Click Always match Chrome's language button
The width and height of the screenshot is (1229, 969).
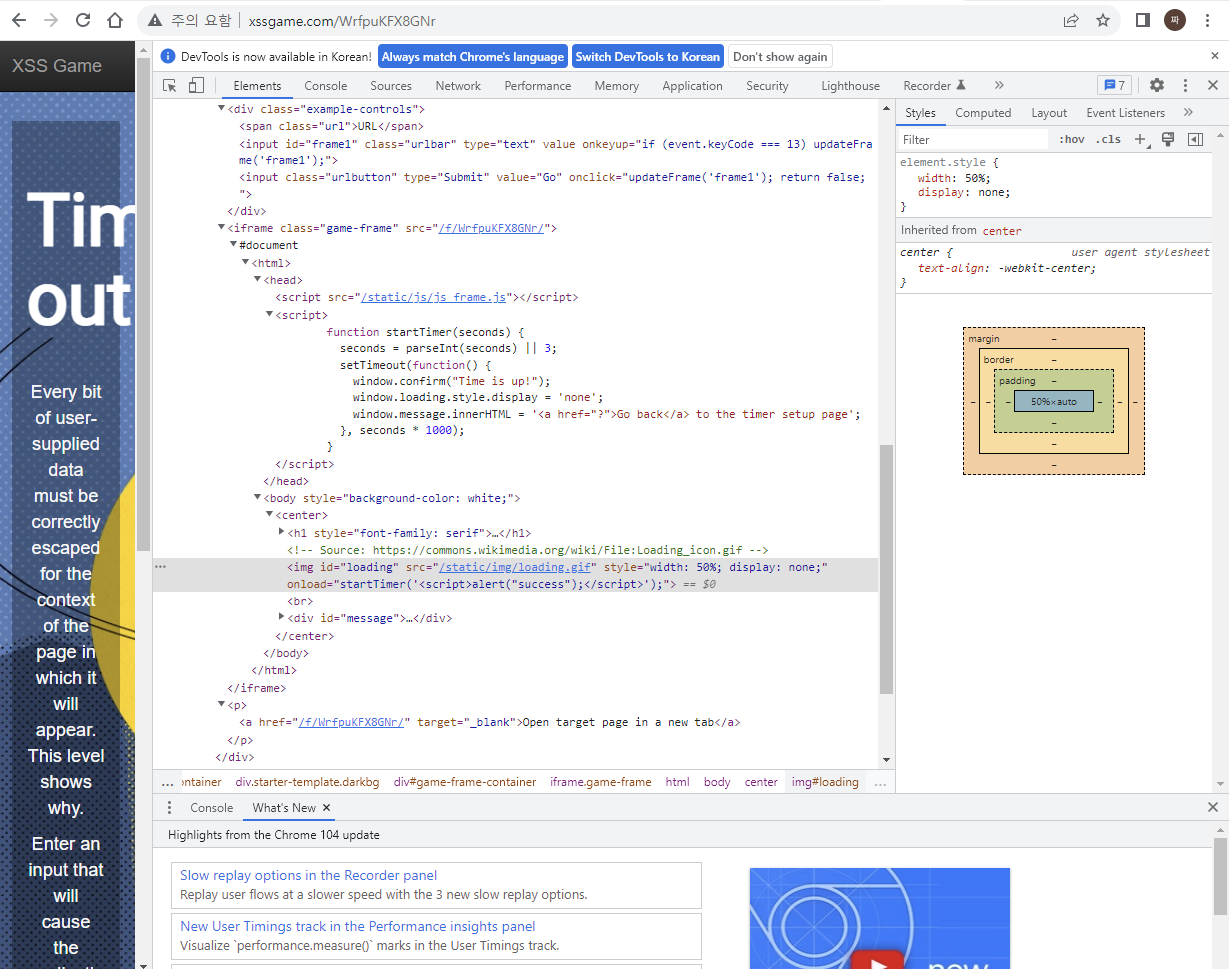pos(473,57)
